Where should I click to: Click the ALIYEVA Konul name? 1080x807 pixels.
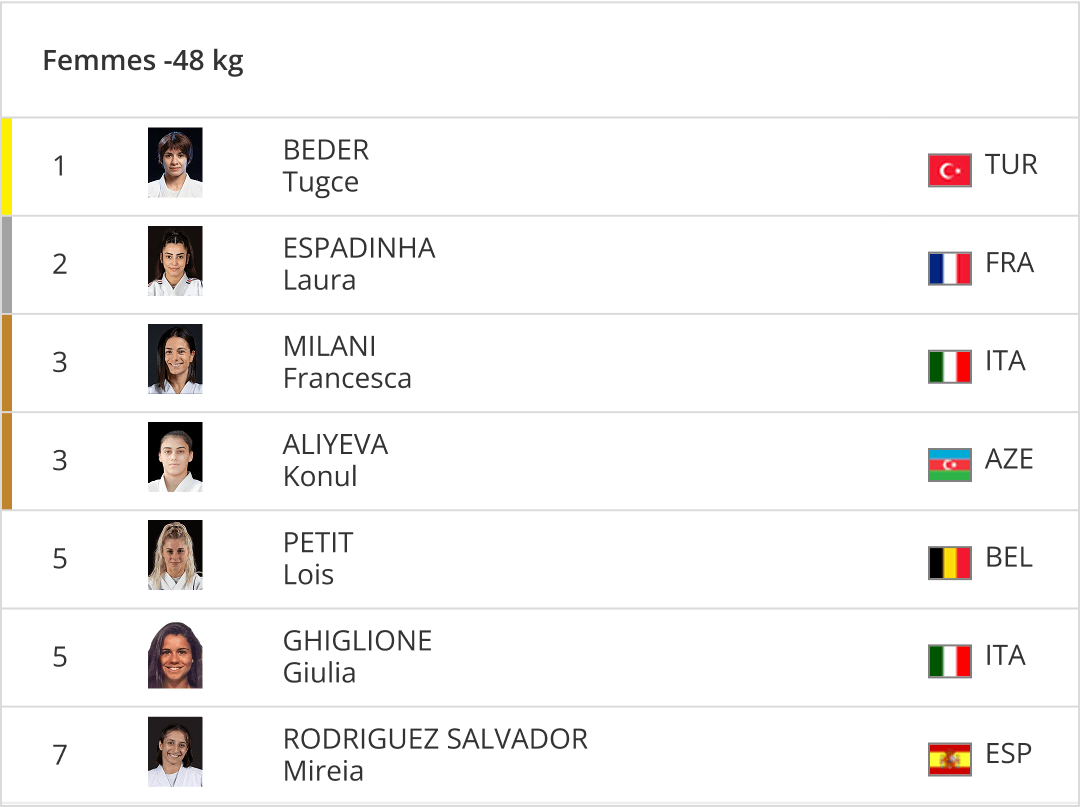point(335,460)
